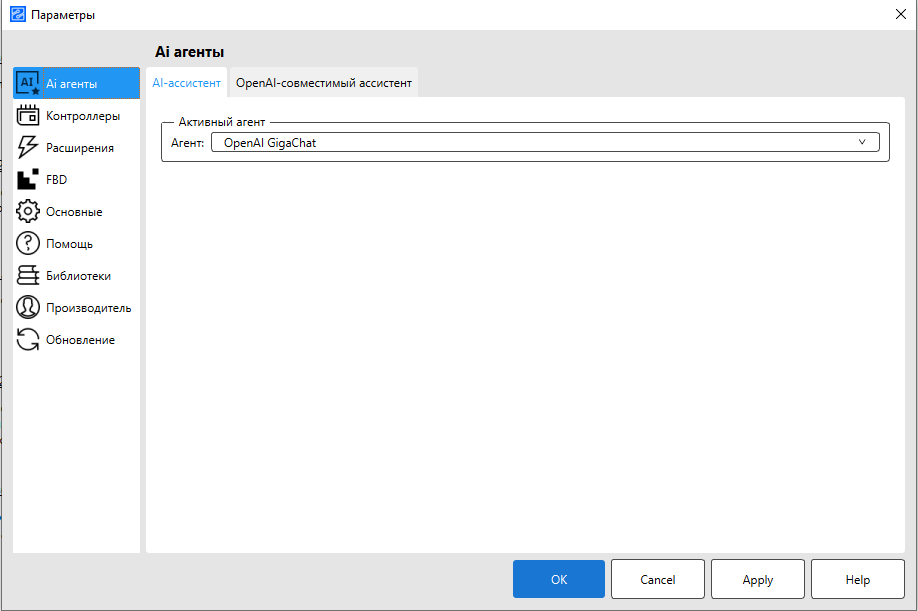
Task: Select the Библиотеки text entry
Action: pyautogui.click(x=78, y=276)
